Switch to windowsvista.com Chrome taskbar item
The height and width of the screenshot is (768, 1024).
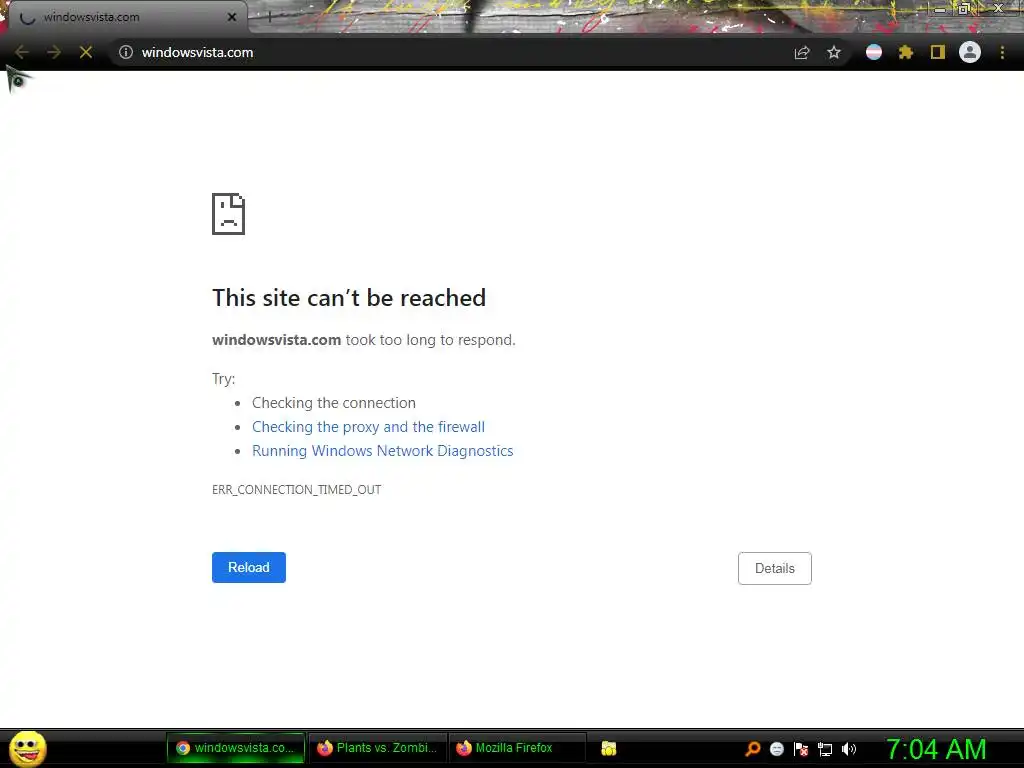(236, 748)
